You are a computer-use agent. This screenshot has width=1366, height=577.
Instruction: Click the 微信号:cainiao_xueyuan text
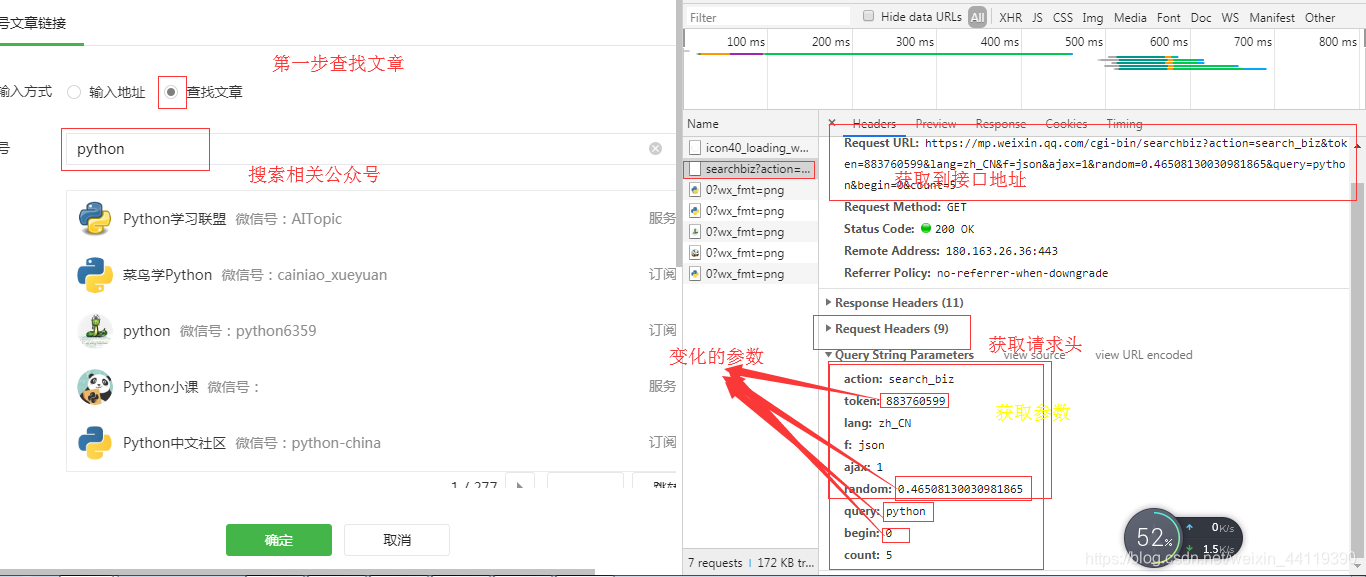304,275
